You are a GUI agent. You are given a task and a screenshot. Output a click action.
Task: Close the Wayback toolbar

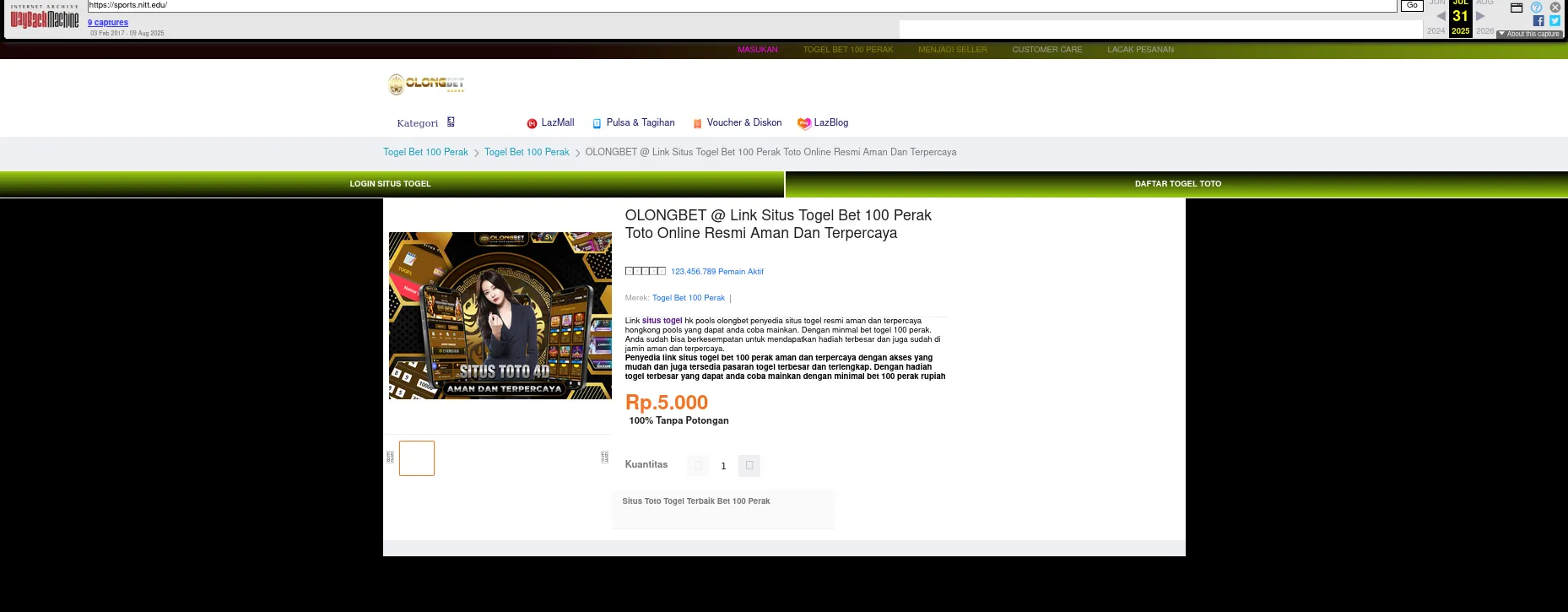(1554, 7)
